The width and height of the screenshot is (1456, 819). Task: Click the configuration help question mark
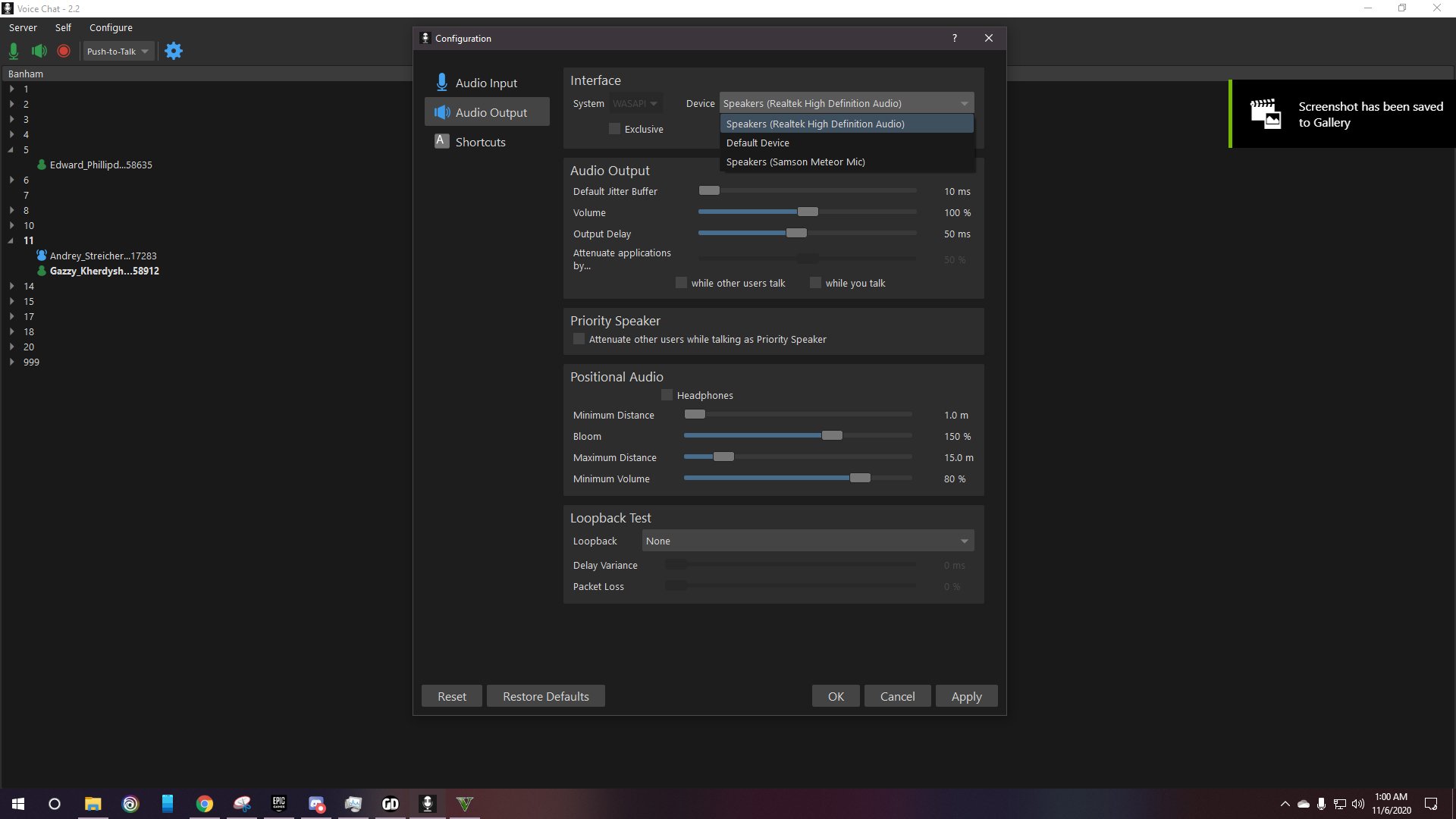(954, 38)
